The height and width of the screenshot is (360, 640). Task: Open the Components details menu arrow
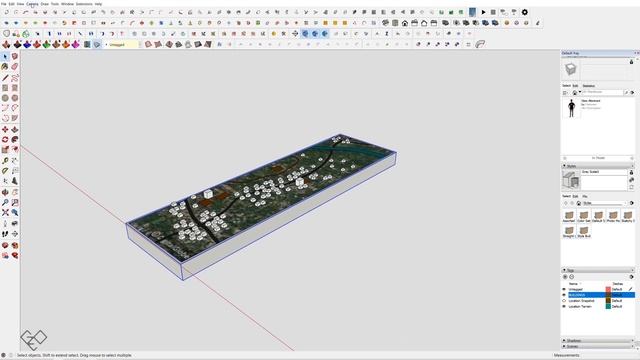632,93
